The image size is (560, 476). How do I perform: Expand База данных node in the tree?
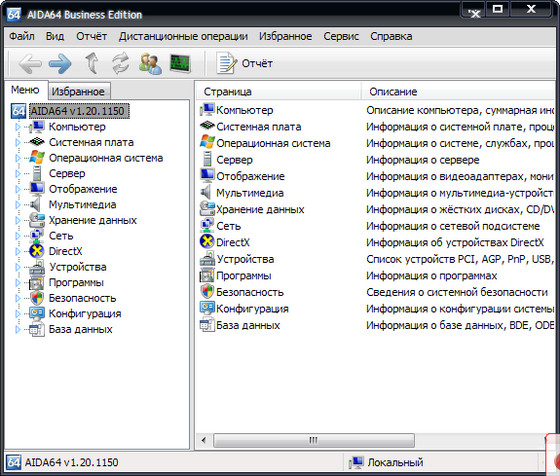(x=18, y=329)
